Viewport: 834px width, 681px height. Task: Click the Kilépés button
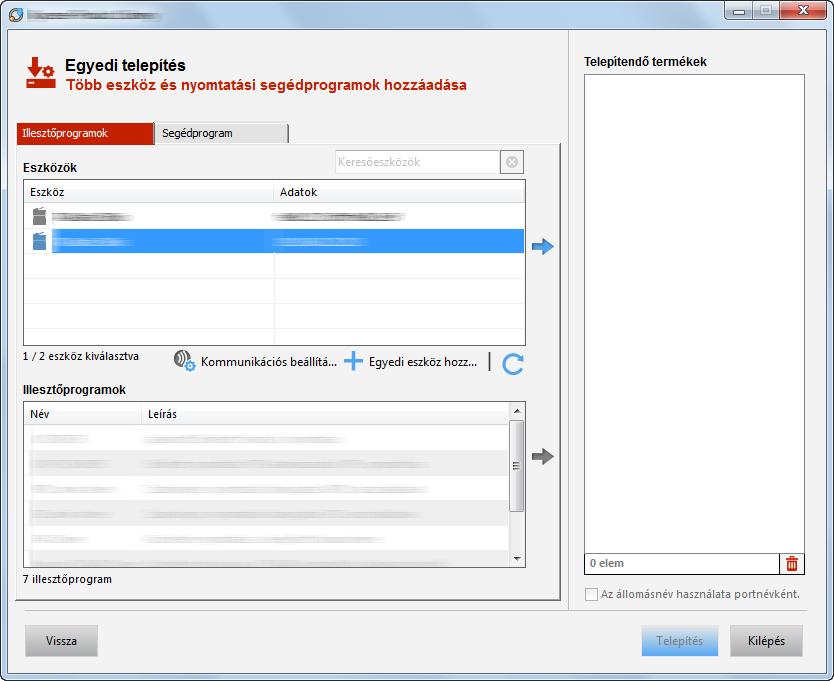[766, 641]
